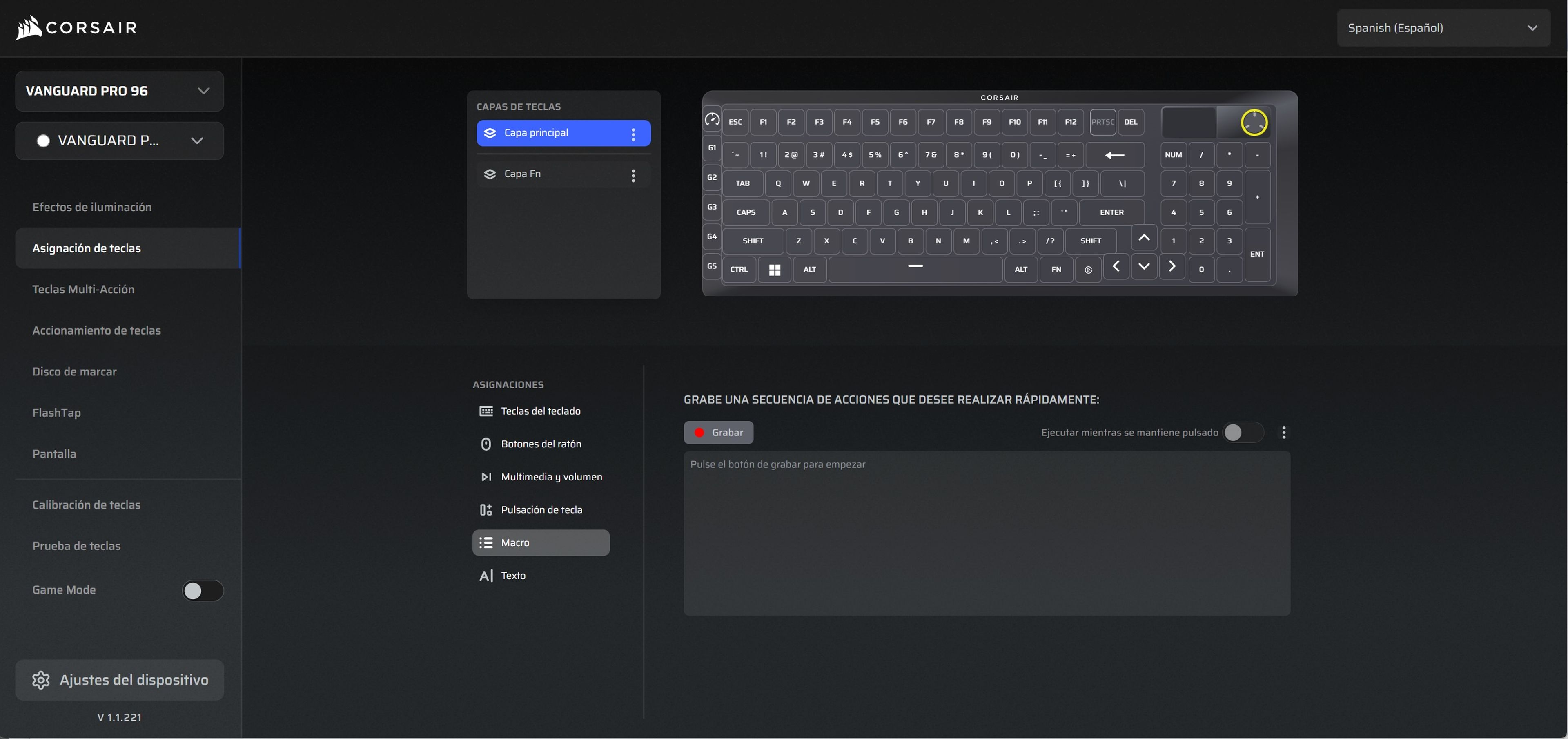The width and height of the screenshot is (1568, 739).
Task: Open macro options three-dot menu
Action: [1284, 432]
